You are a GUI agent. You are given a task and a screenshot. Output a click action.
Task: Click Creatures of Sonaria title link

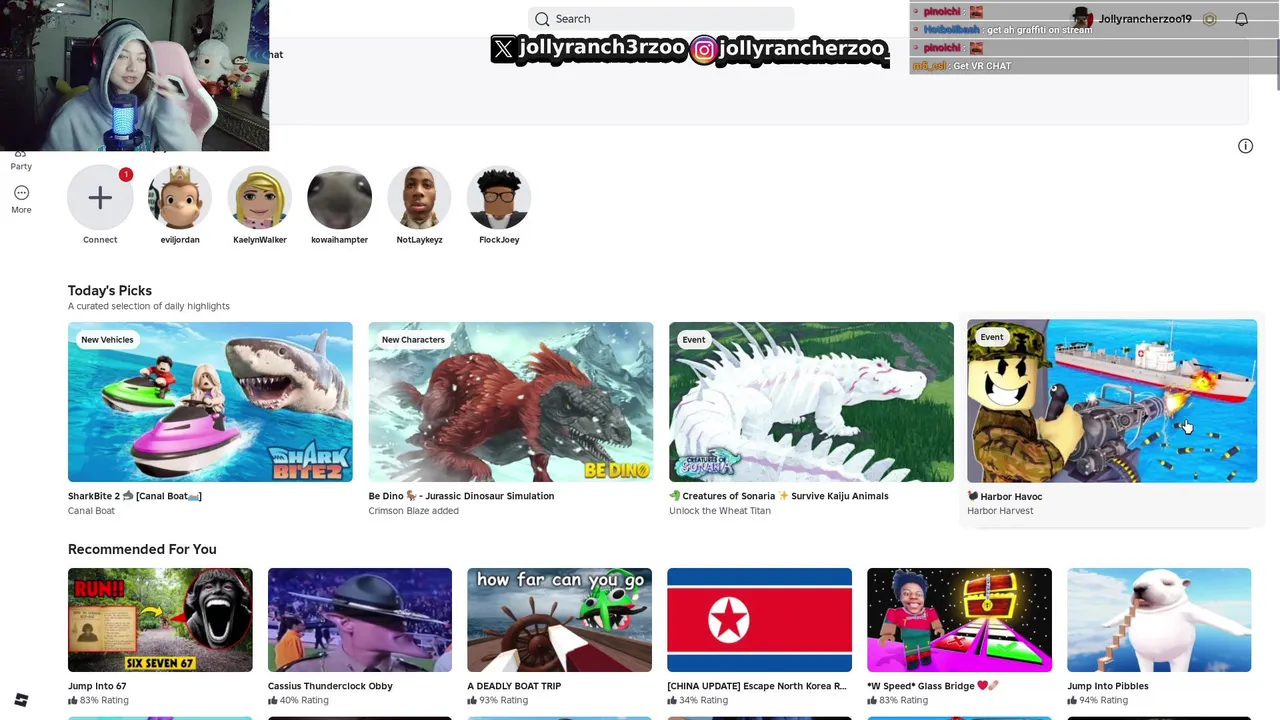click(x=779, y=496)
